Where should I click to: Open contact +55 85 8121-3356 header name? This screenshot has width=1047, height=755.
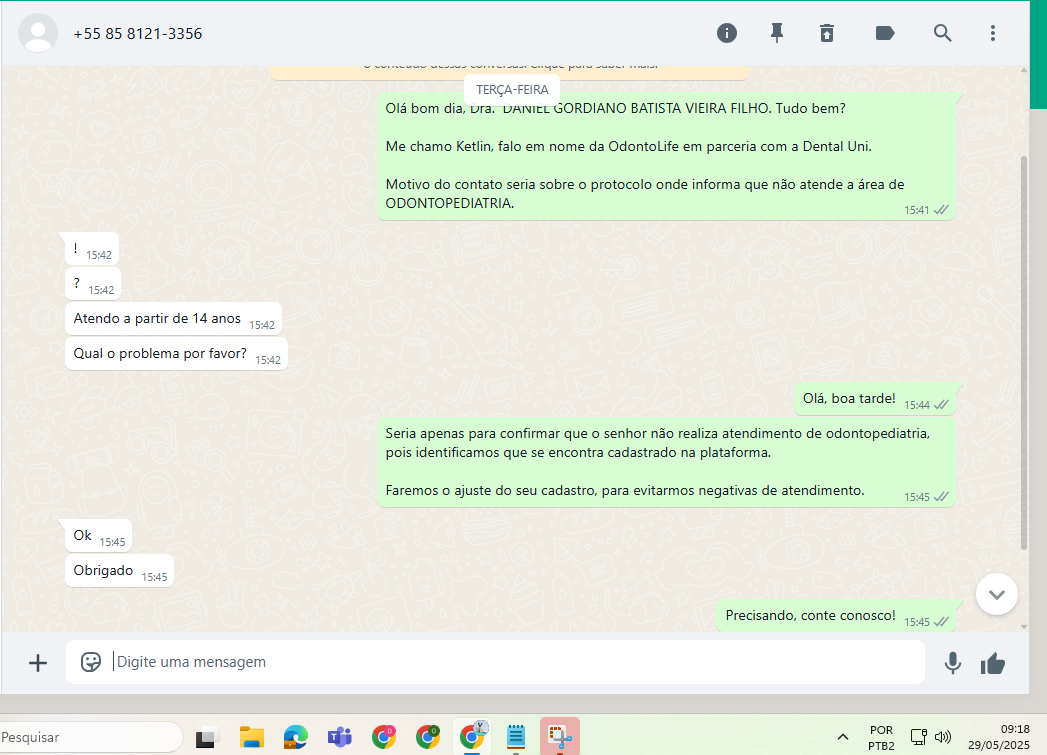pyautogui.click(x=138, y=33)
